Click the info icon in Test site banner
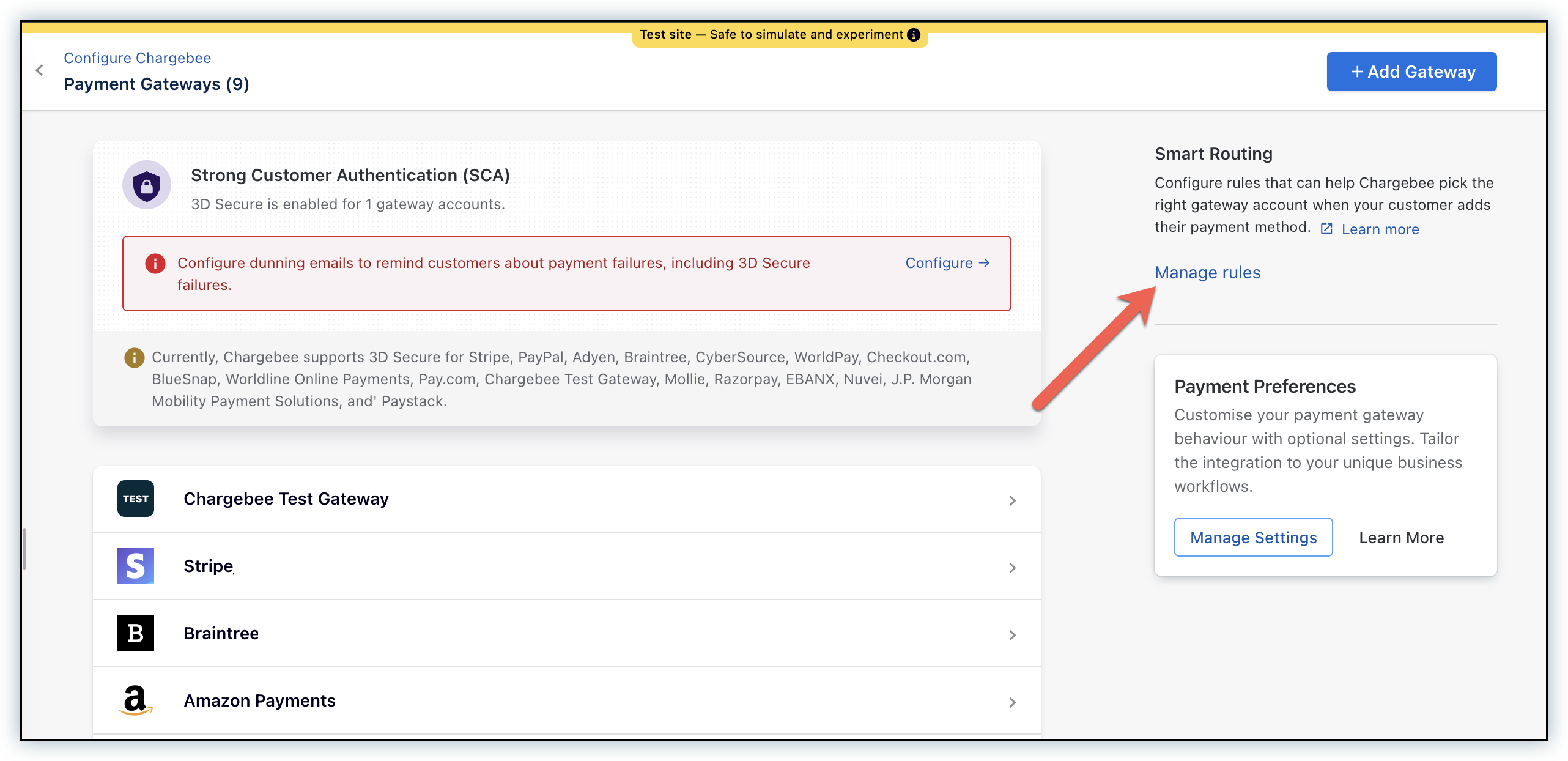1568x761 pixels. tap(914, 35)
